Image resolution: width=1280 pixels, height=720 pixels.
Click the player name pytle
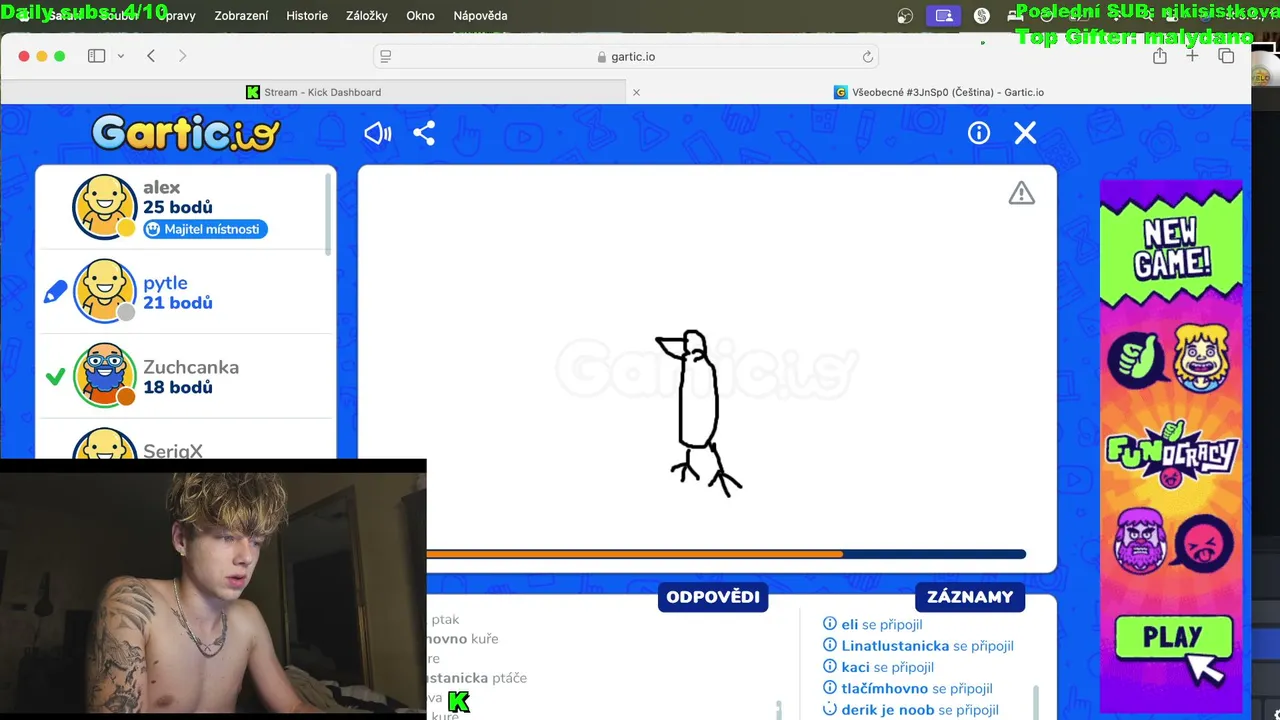click(x=165, y=283)
